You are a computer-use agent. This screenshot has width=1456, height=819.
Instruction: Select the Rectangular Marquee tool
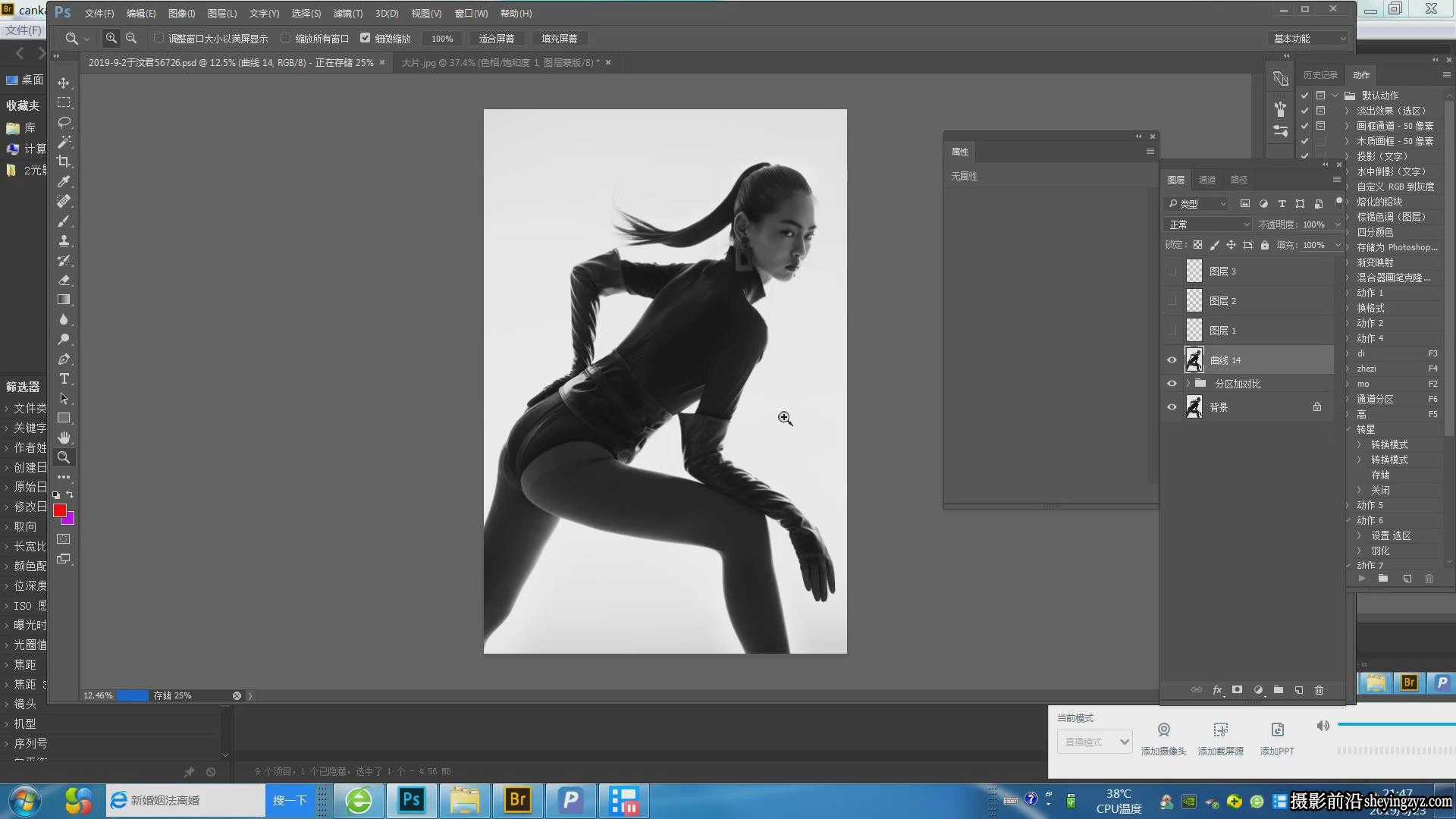(64, 102)
